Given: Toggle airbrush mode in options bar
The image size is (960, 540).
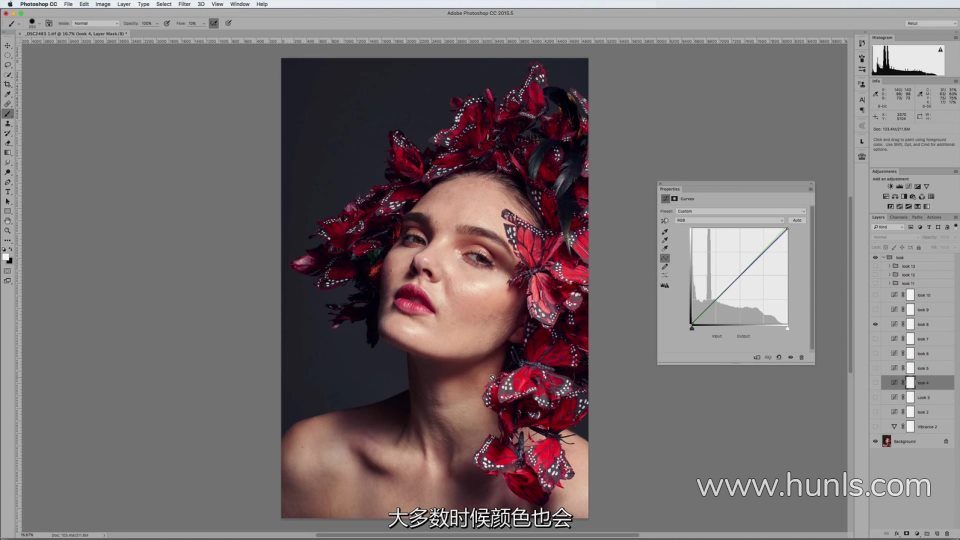Looking at the screenshot, I should coord(214,23).
